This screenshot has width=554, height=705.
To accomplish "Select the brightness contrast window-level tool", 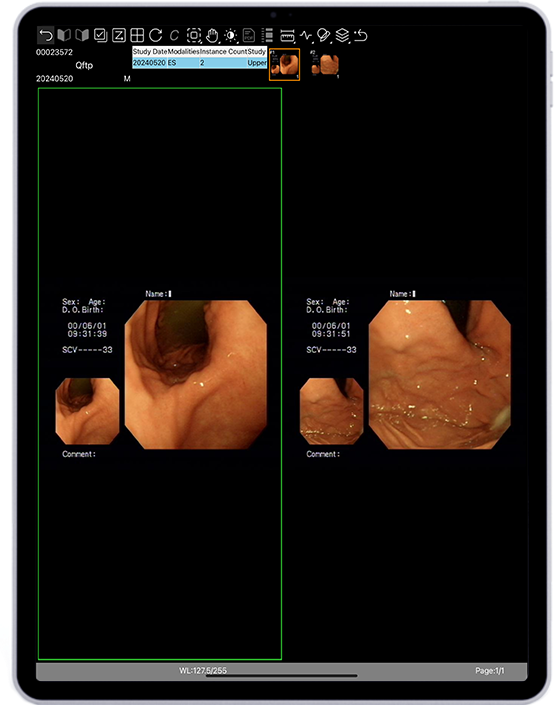I will point(231,35).
